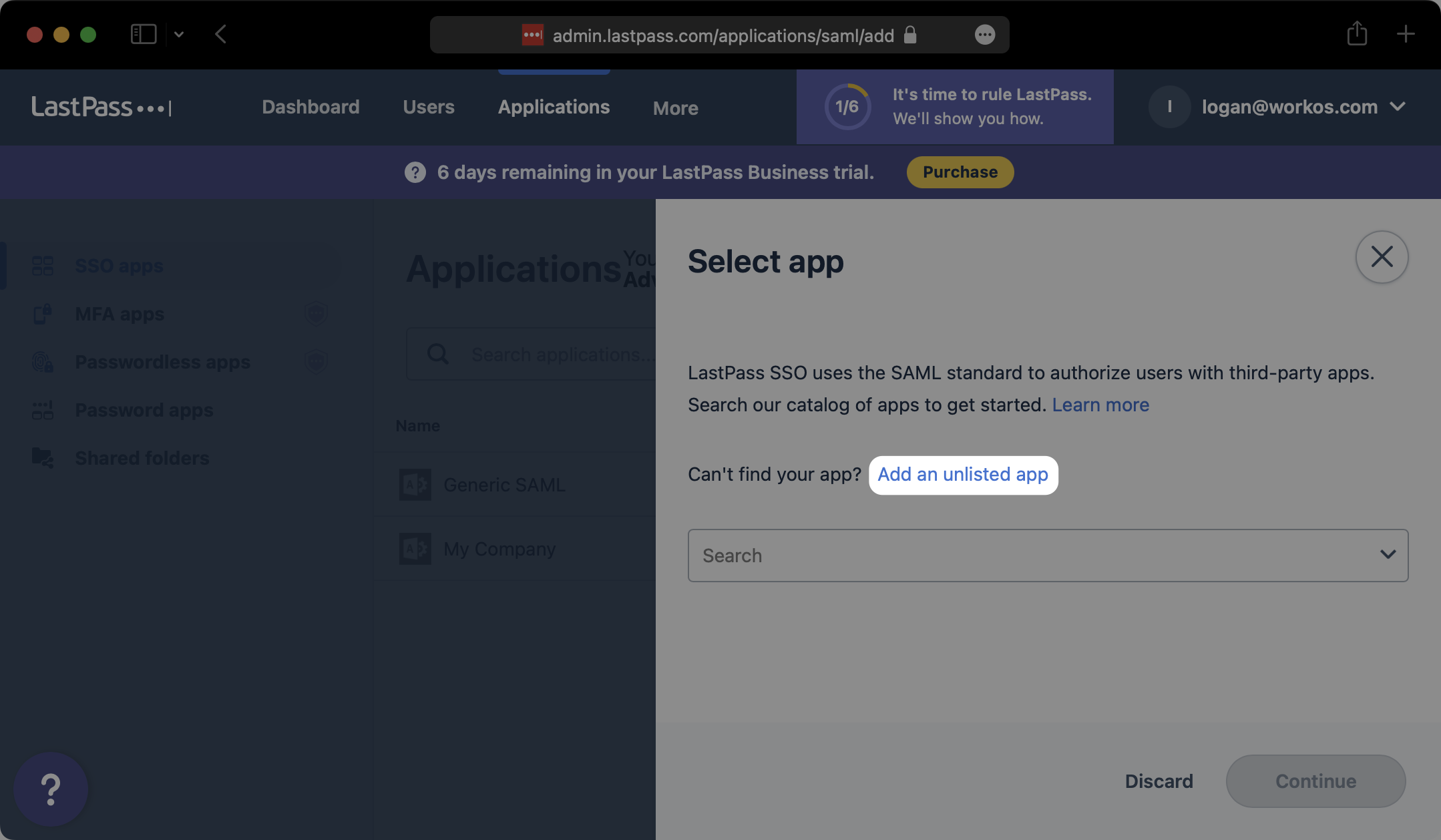The height and width of the screenshot is (840, 1441).
Task: Click the close modal X button
Action: [1382, 256]
